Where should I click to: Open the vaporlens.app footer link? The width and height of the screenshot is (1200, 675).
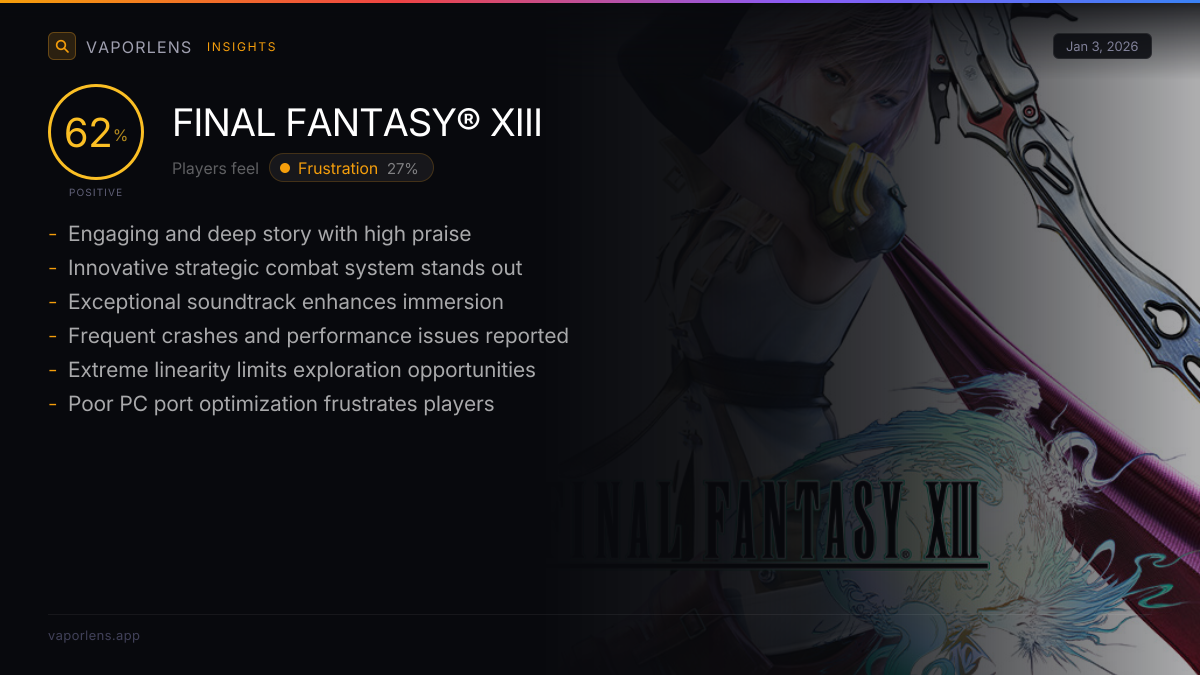coord(94,636)
